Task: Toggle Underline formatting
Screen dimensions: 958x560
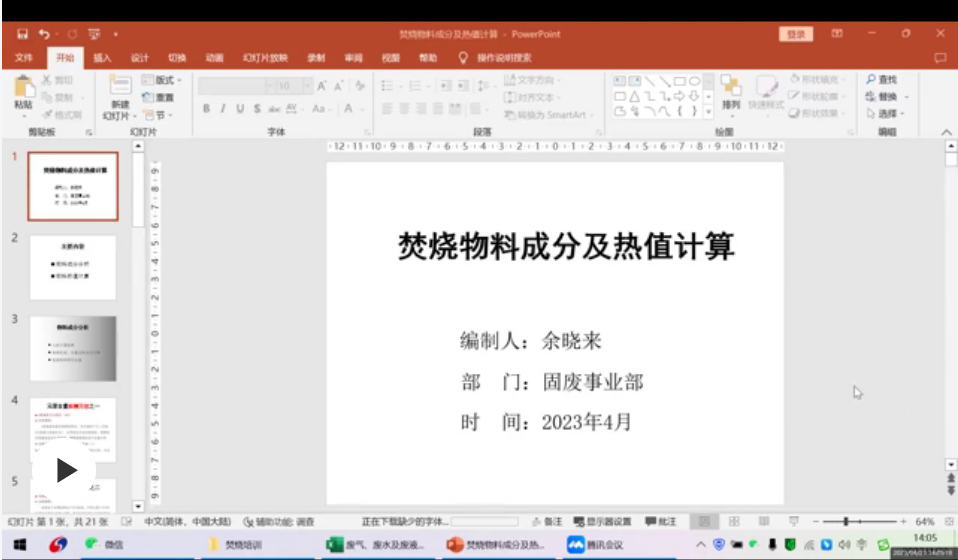Action: tap(240, 109)
